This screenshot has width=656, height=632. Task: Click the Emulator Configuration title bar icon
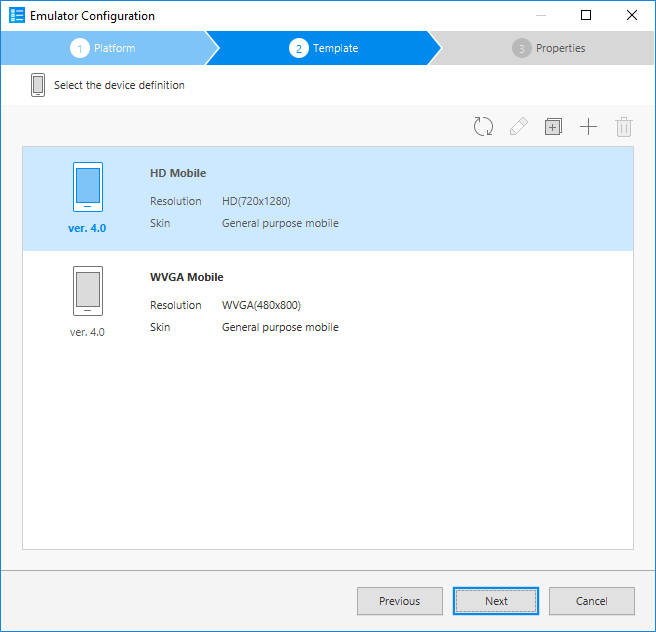coord(17,16)
